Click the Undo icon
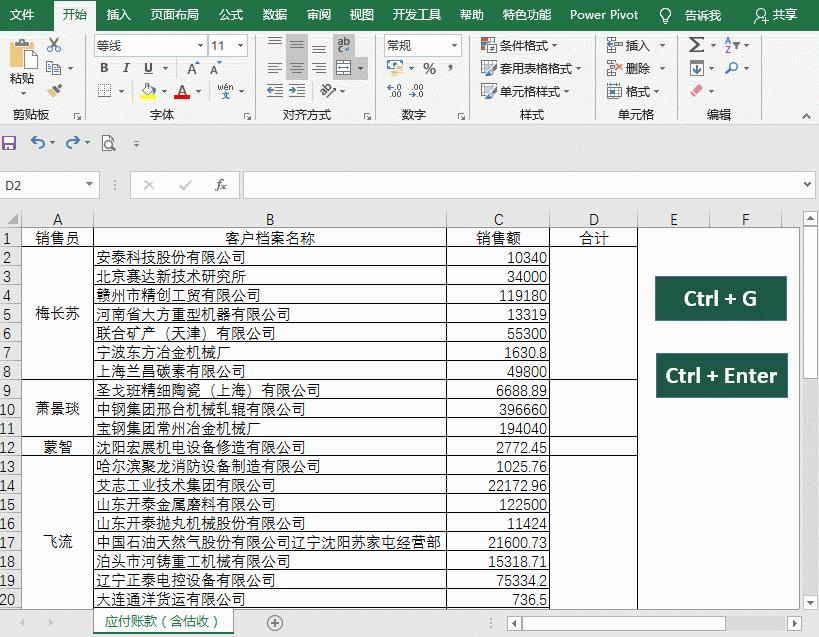 click(38, 143)
